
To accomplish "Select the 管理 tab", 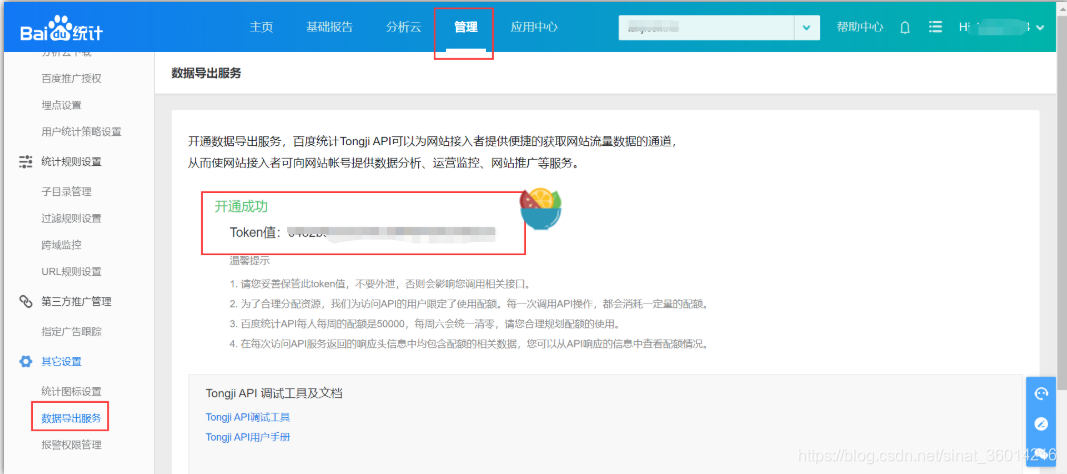I will click(466, 27).
